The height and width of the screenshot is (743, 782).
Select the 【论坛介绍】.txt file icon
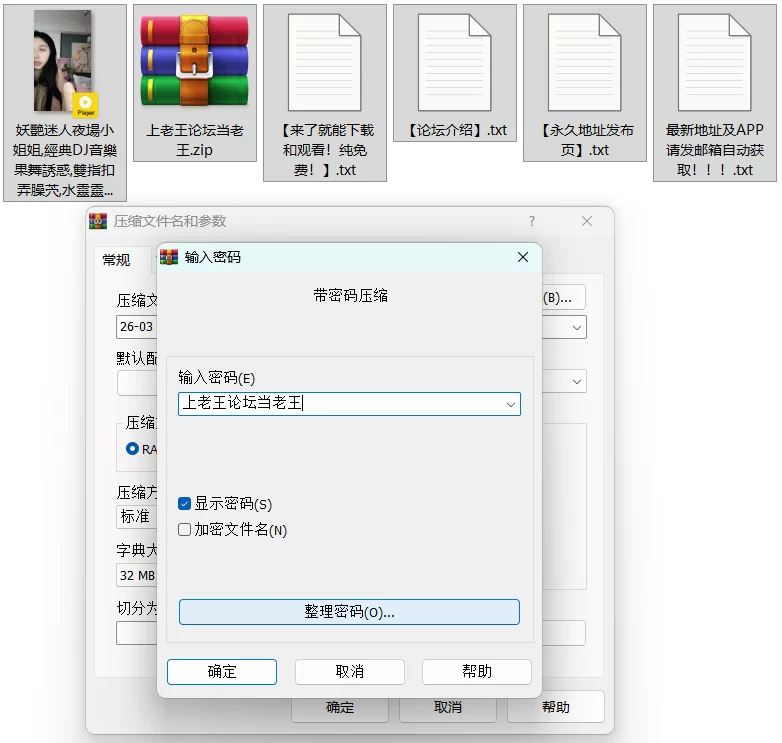tap(454, 62)
